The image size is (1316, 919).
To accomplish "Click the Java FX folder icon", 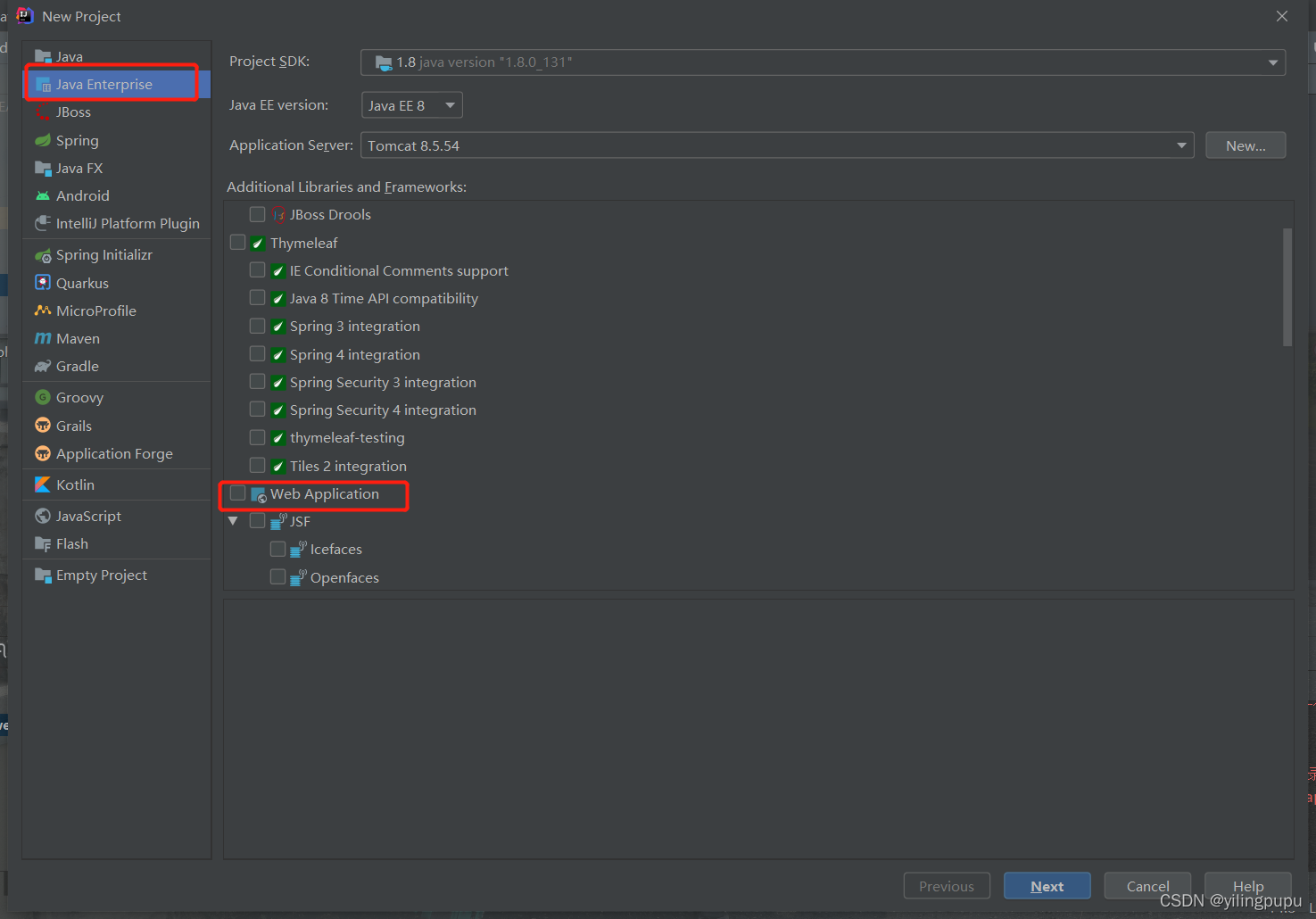I will coord(43,168).
